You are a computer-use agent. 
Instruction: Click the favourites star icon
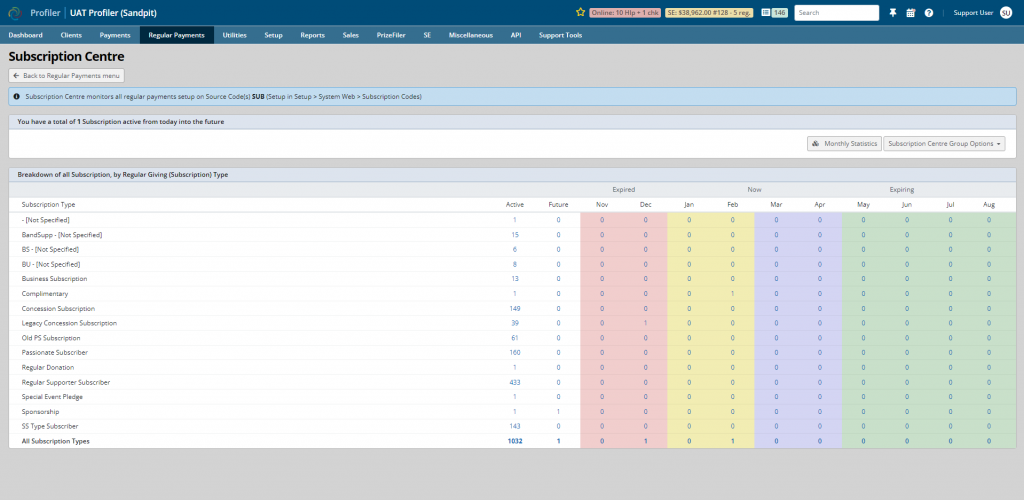pos(580,12)
